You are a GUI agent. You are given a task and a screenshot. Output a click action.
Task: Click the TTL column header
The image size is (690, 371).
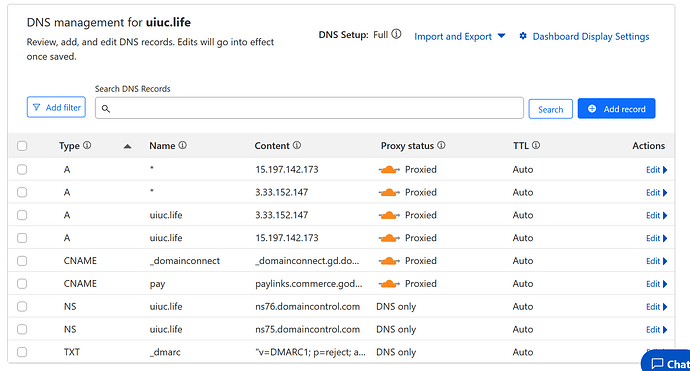tap(521, 146)
